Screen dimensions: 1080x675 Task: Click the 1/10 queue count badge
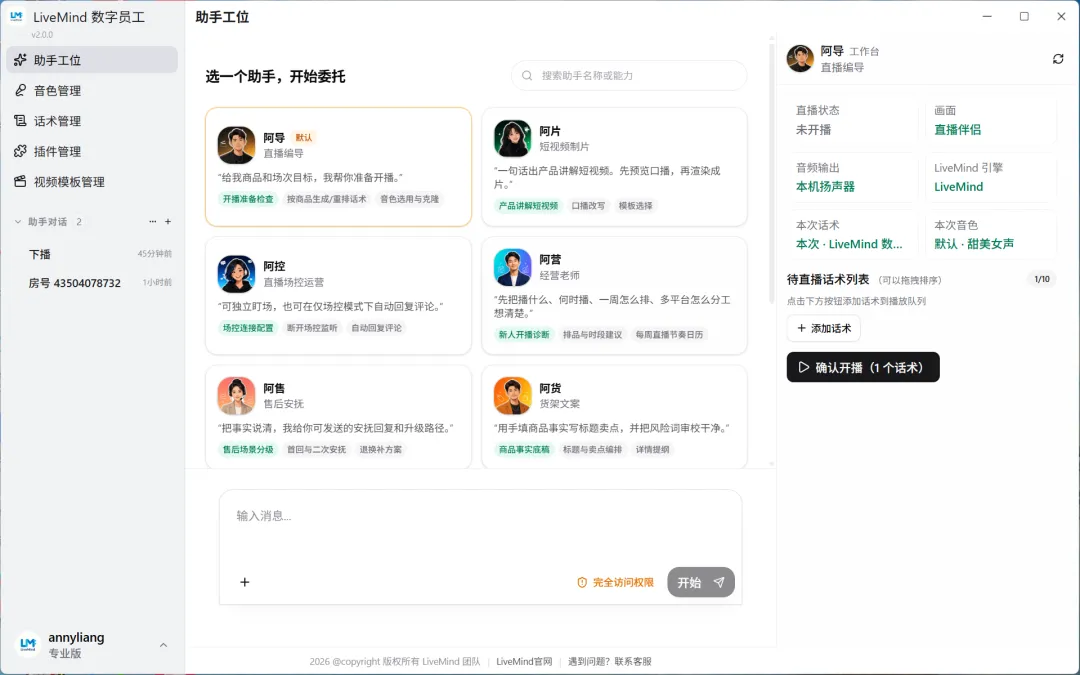click(x=1042, y=279)
